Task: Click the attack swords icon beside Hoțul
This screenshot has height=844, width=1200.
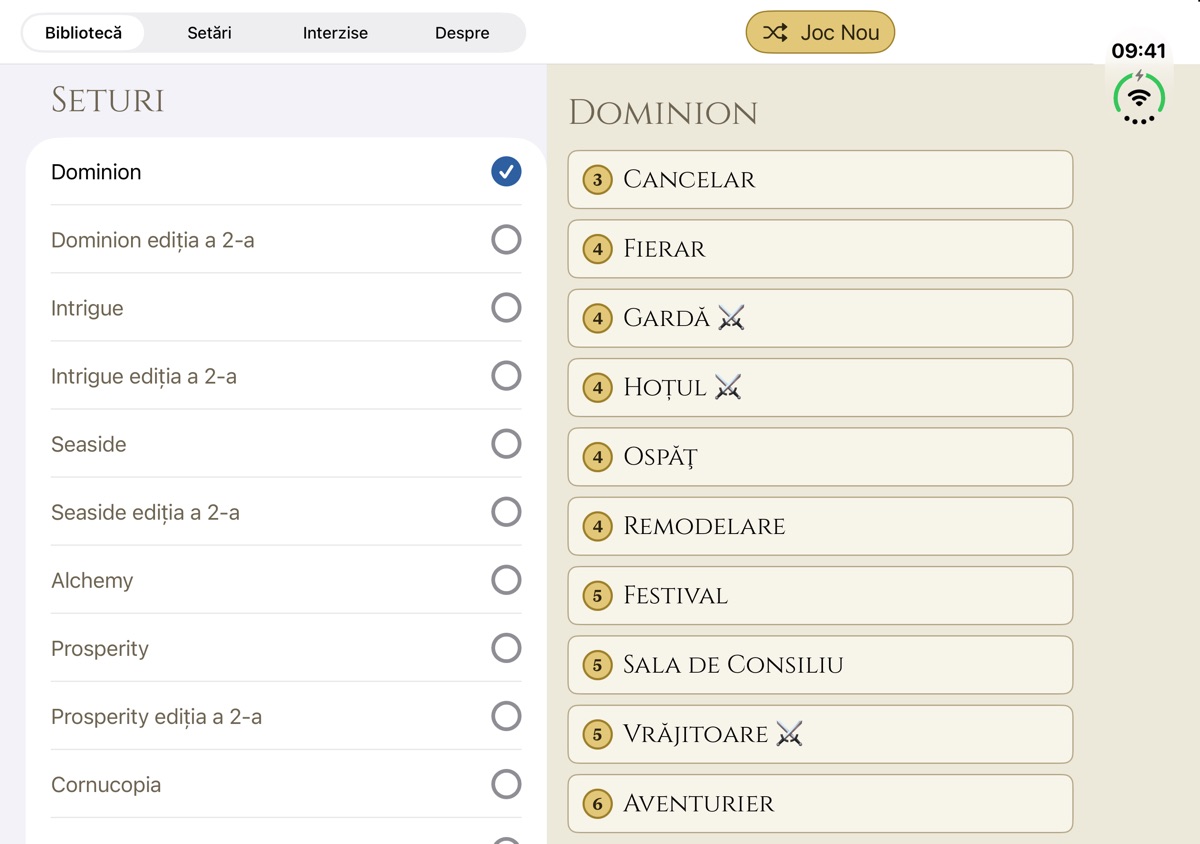Action: pyautogui.click(x=728, y=387)
